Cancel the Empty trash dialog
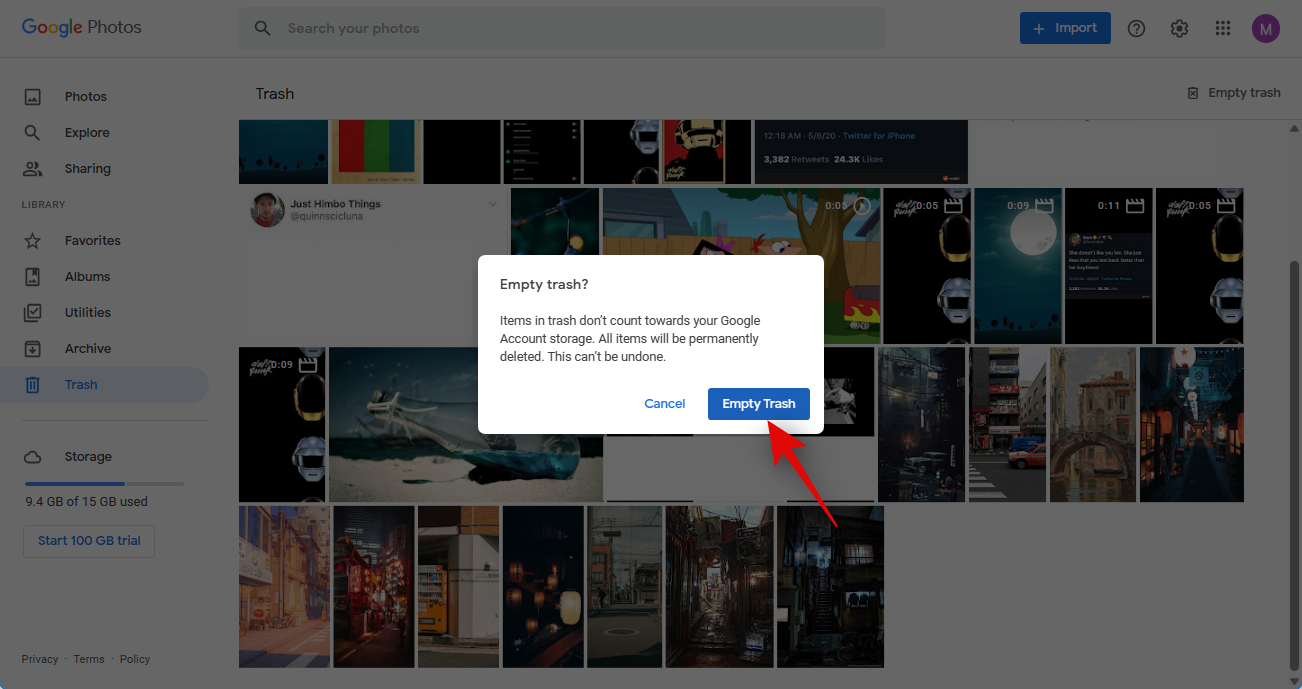This screenshot has width=1302, height=689. click(665, 404)
